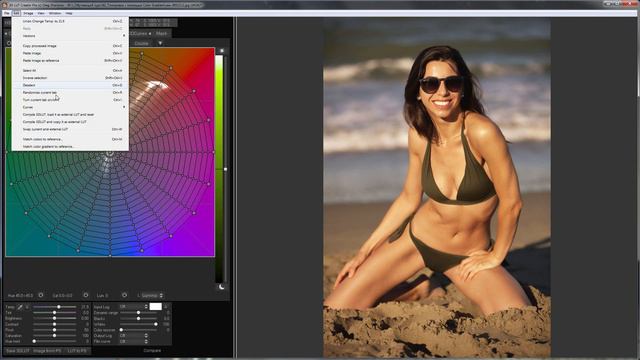
Task: Adjust the Temp slider handle
Action: point(59,307)
